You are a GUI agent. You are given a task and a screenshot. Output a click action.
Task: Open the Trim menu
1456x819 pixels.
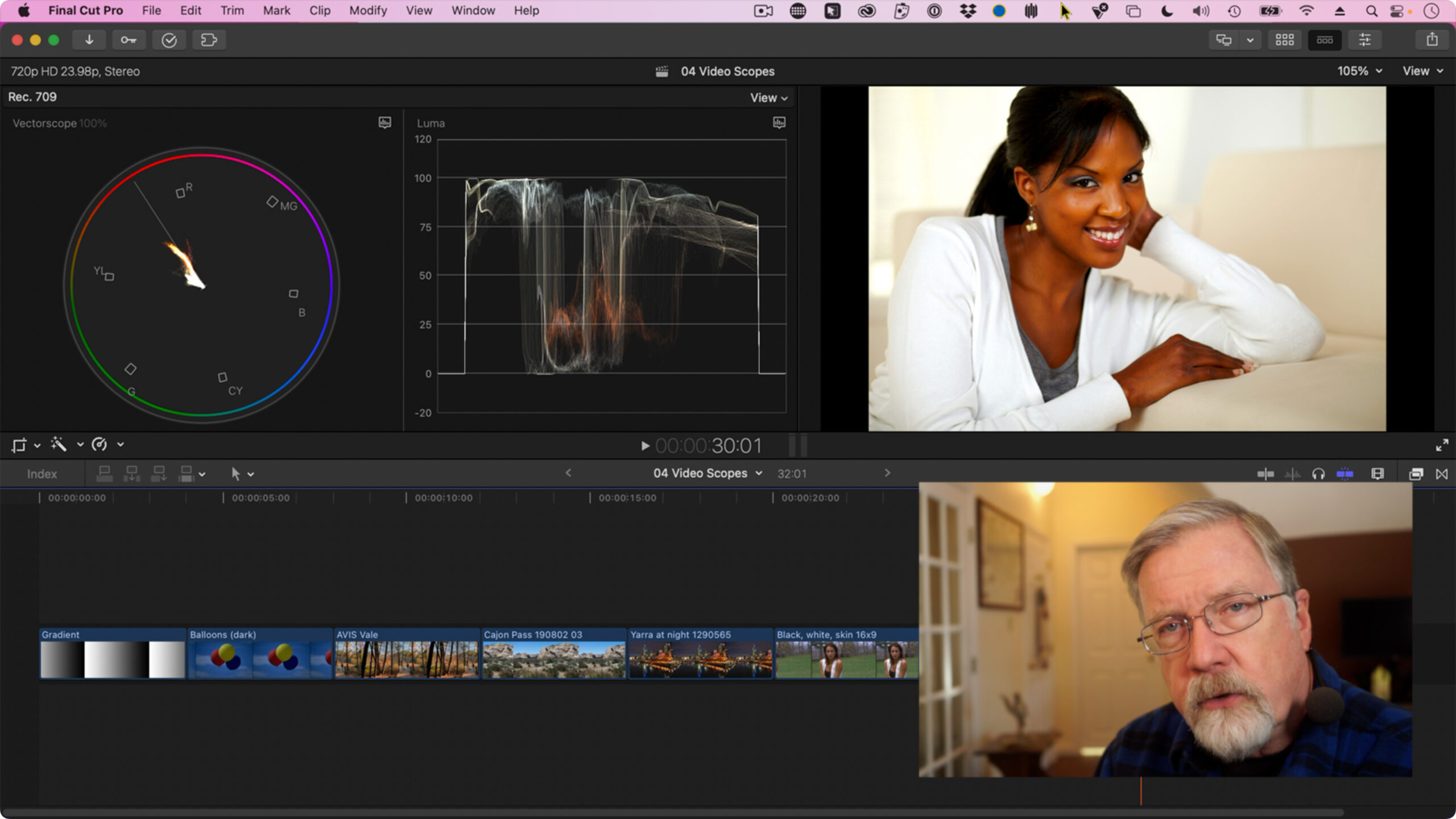232,10
